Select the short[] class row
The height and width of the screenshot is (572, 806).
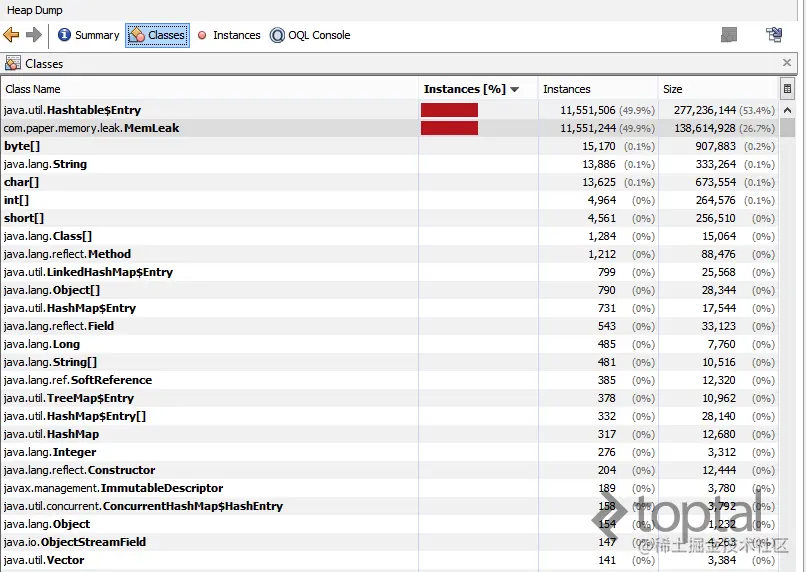390,218
